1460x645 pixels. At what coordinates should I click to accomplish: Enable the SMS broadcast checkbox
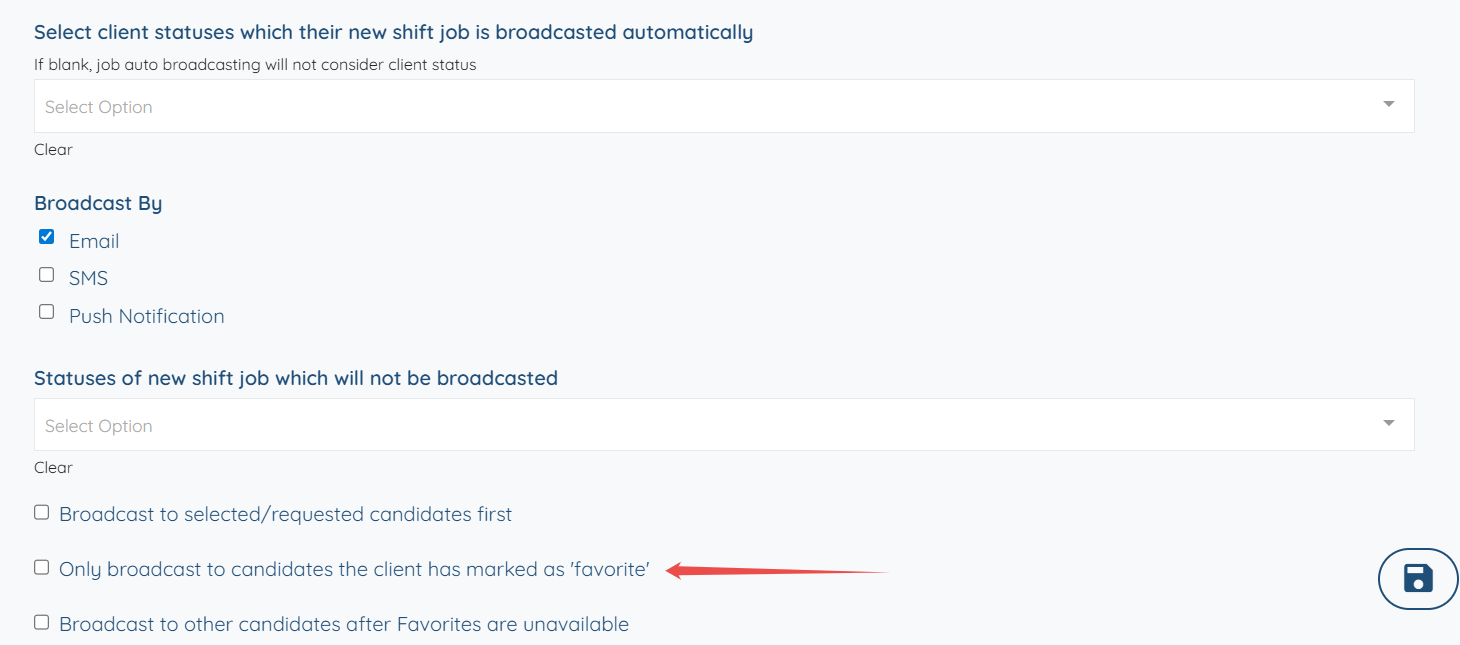[x=46, y=274]
